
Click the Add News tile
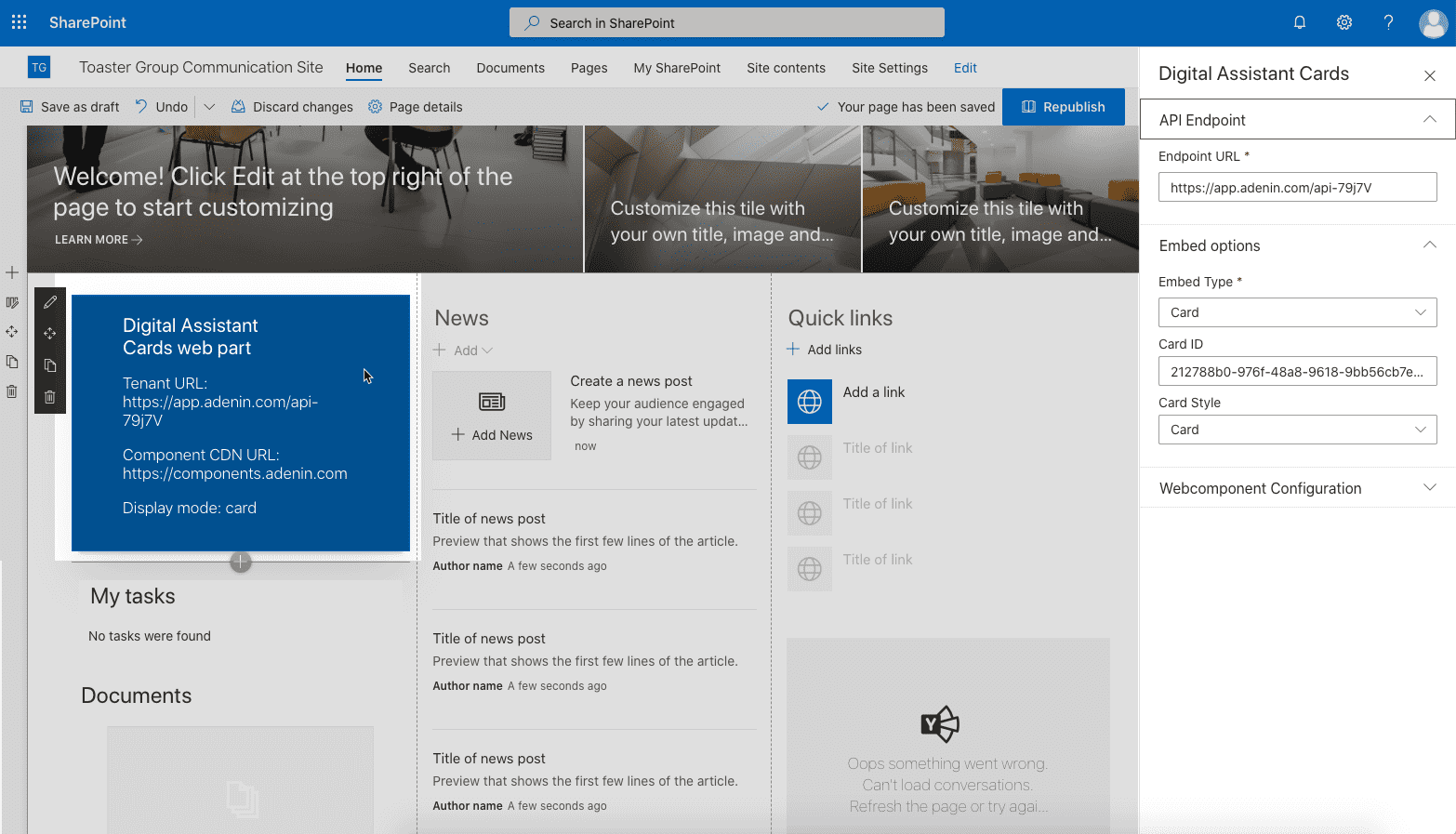click(492, 416)
